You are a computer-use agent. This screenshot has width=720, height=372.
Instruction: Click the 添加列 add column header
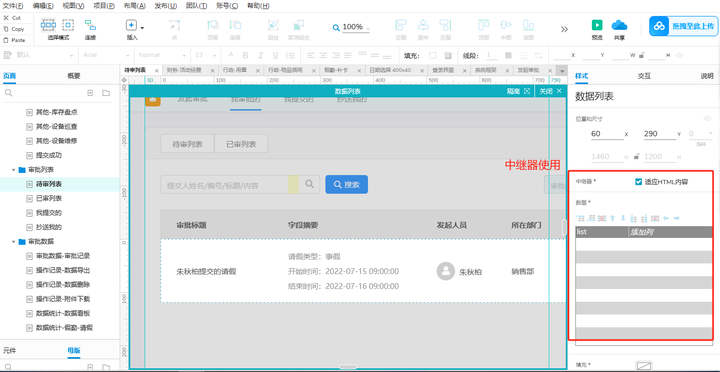641,232
